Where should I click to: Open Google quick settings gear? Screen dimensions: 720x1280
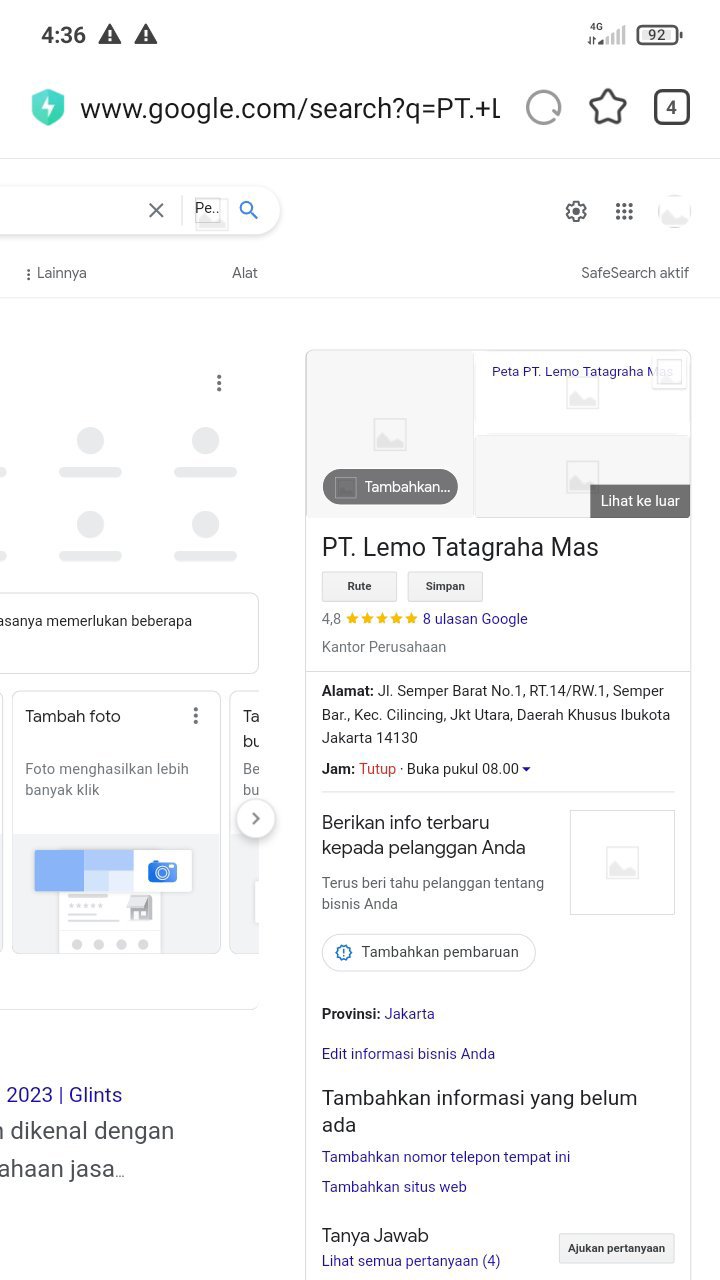576,211
